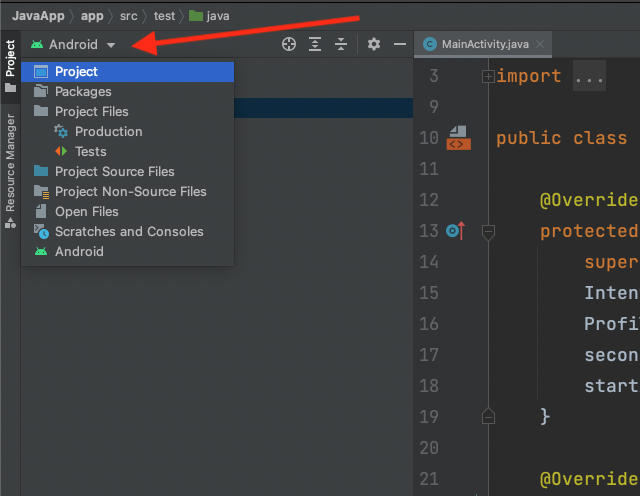The height and width of the screenshot is (496, 640).
Task: Click the closing brace on line 19
Action: [x=545, y=416]
